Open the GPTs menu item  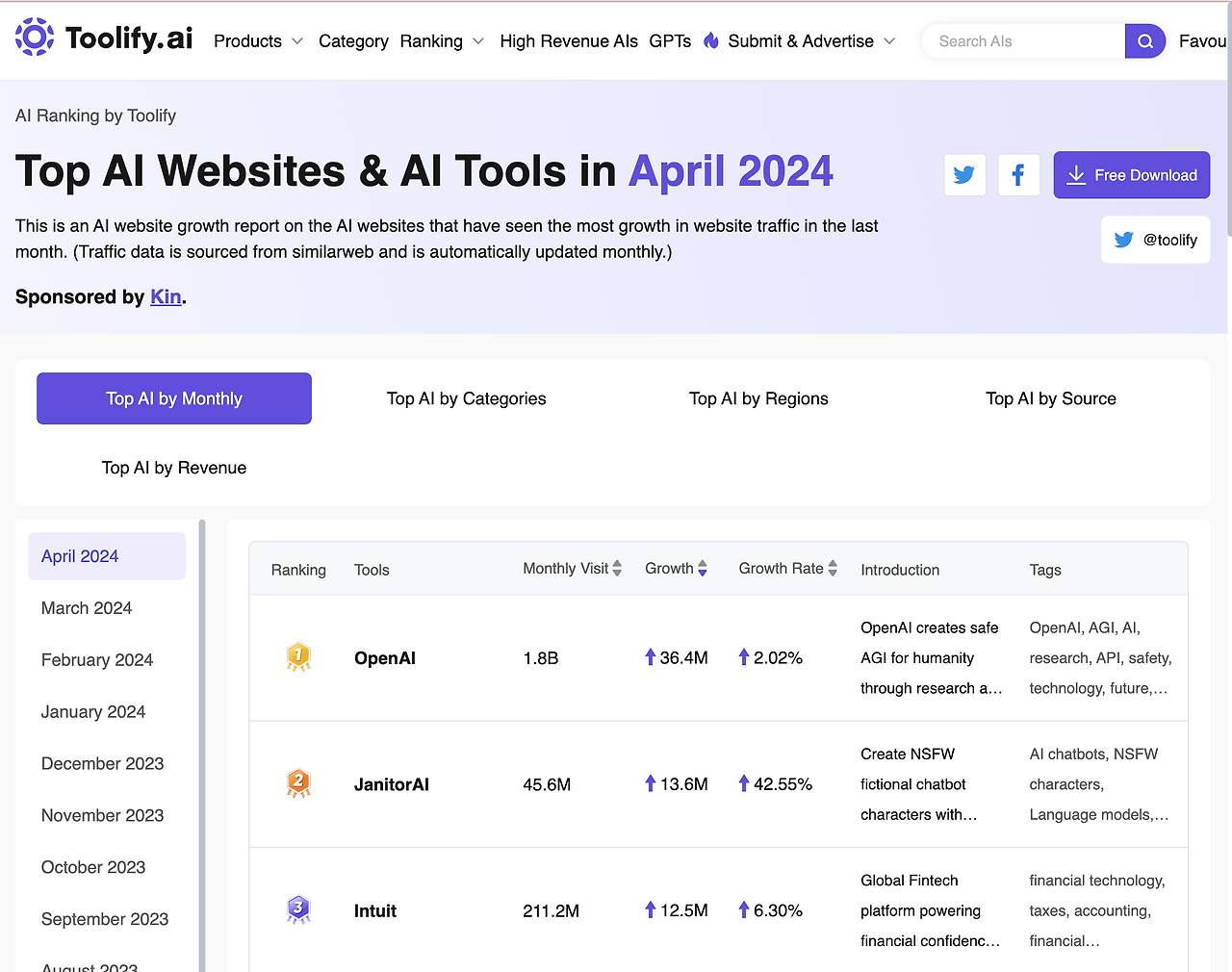pyautogui.click(x=670, y=41)
